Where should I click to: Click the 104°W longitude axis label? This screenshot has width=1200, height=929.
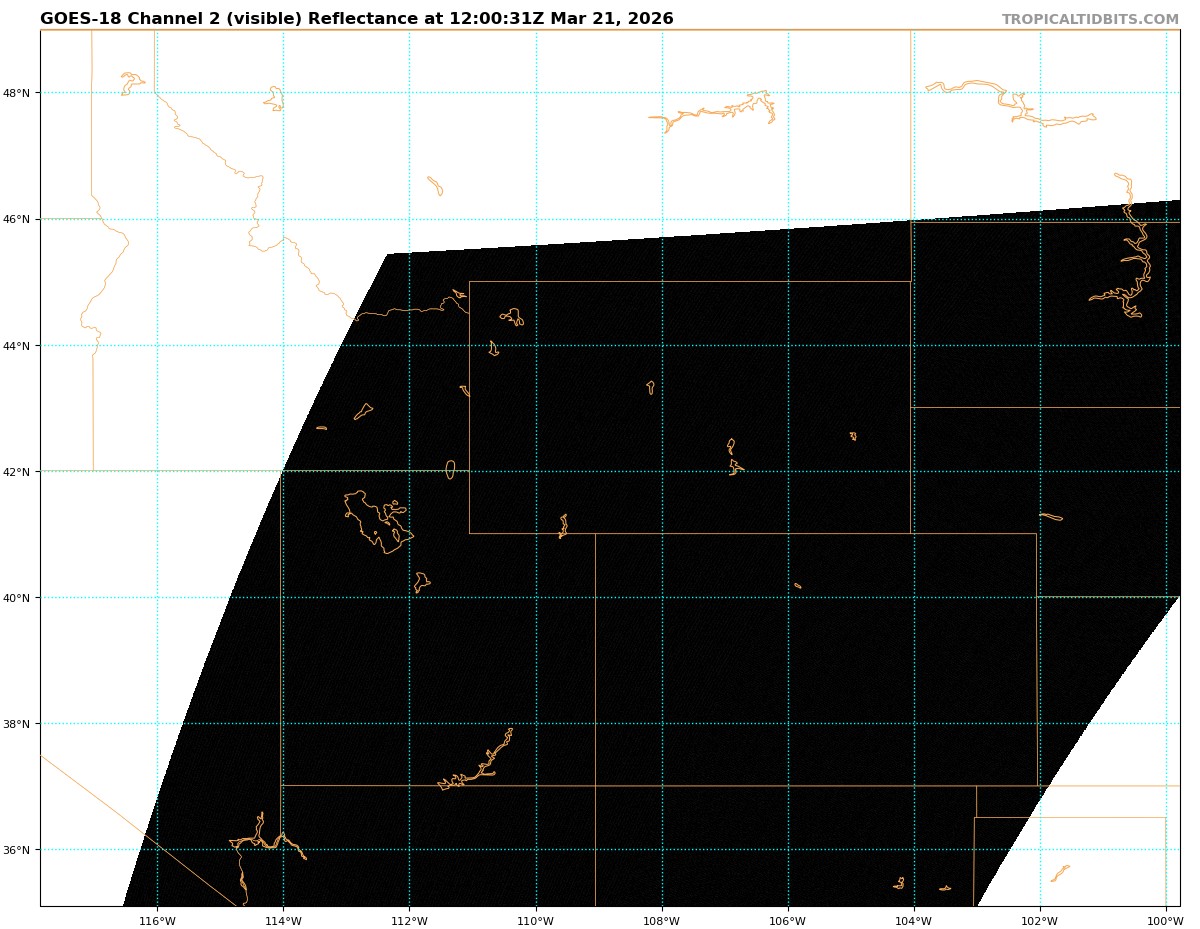click(913, 921)
